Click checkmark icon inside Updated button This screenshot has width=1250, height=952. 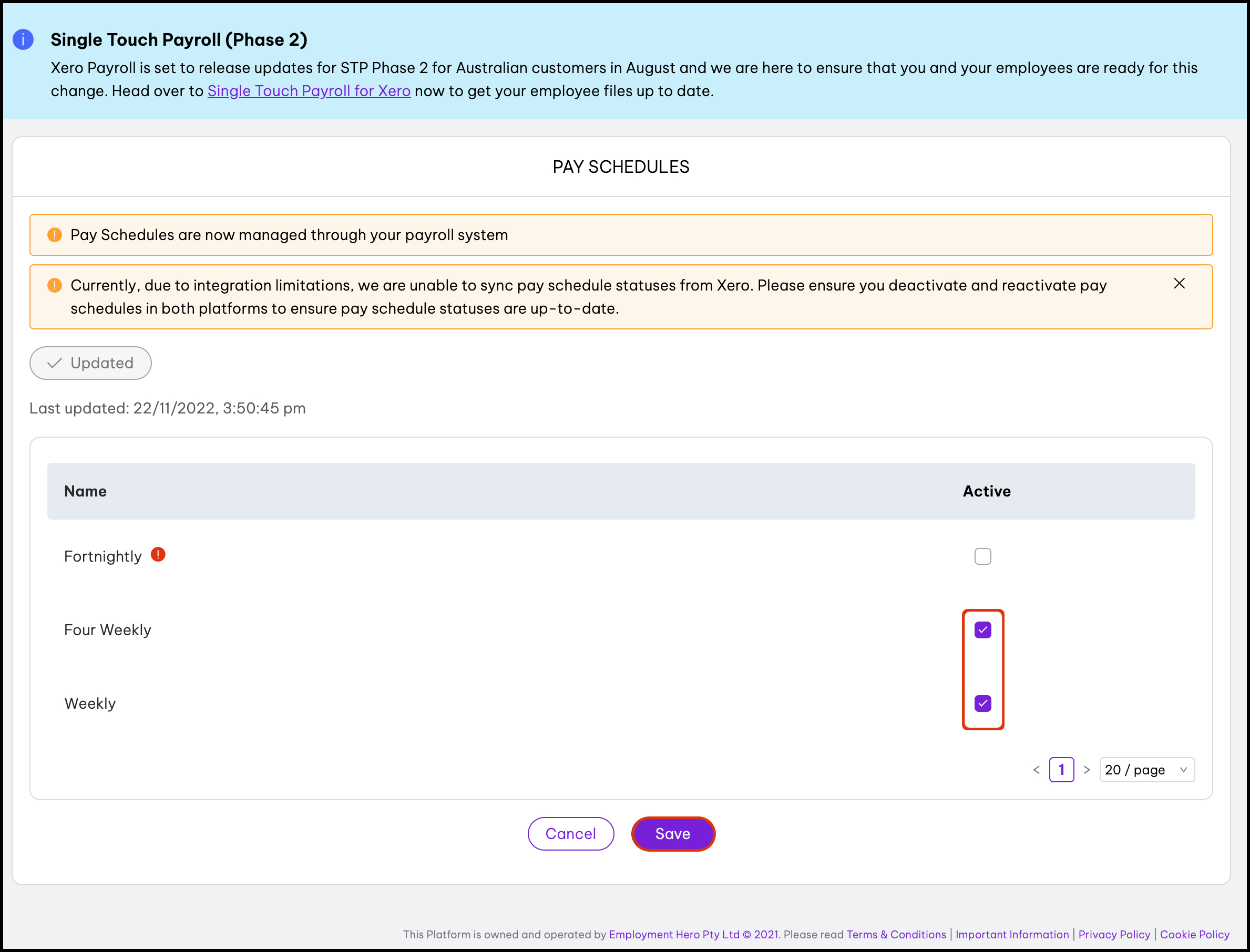55,363
